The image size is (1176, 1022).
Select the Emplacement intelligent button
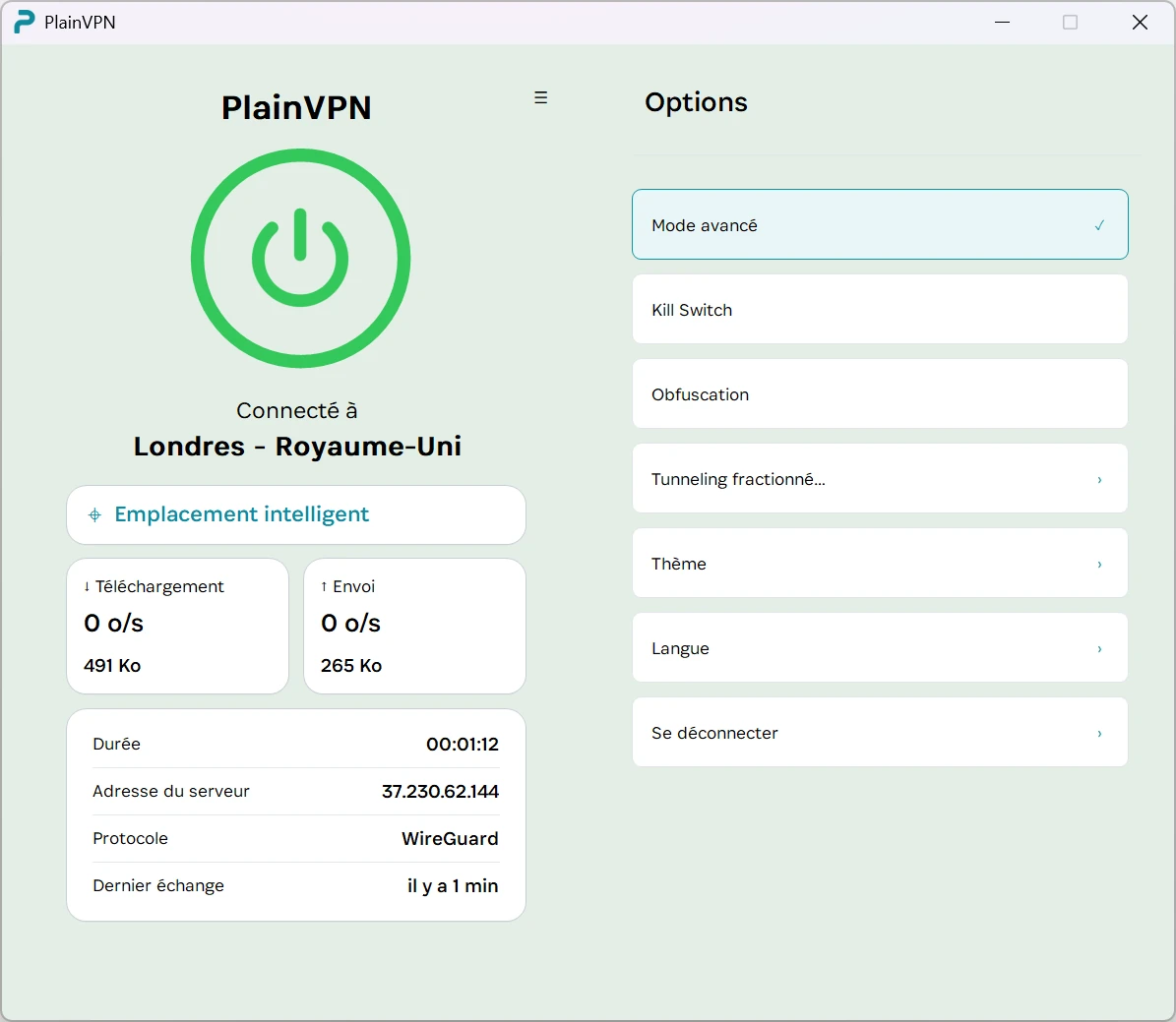[296, 515]
